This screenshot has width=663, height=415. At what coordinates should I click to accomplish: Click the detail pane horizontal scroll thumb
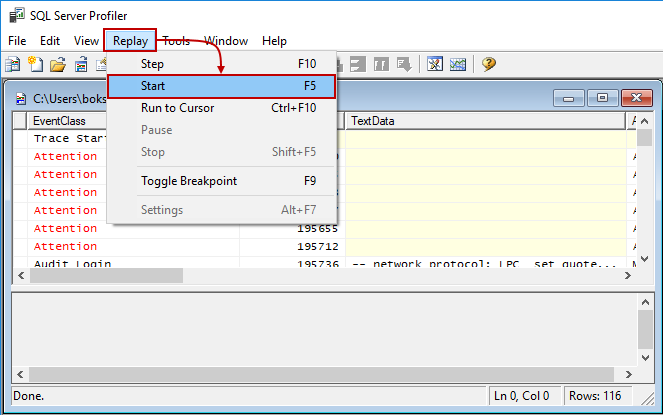pos(321,374)
